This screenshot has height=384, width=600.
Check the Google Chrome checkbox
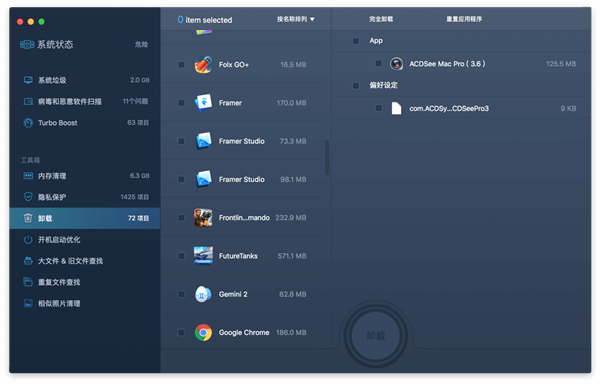click(181, 332)
